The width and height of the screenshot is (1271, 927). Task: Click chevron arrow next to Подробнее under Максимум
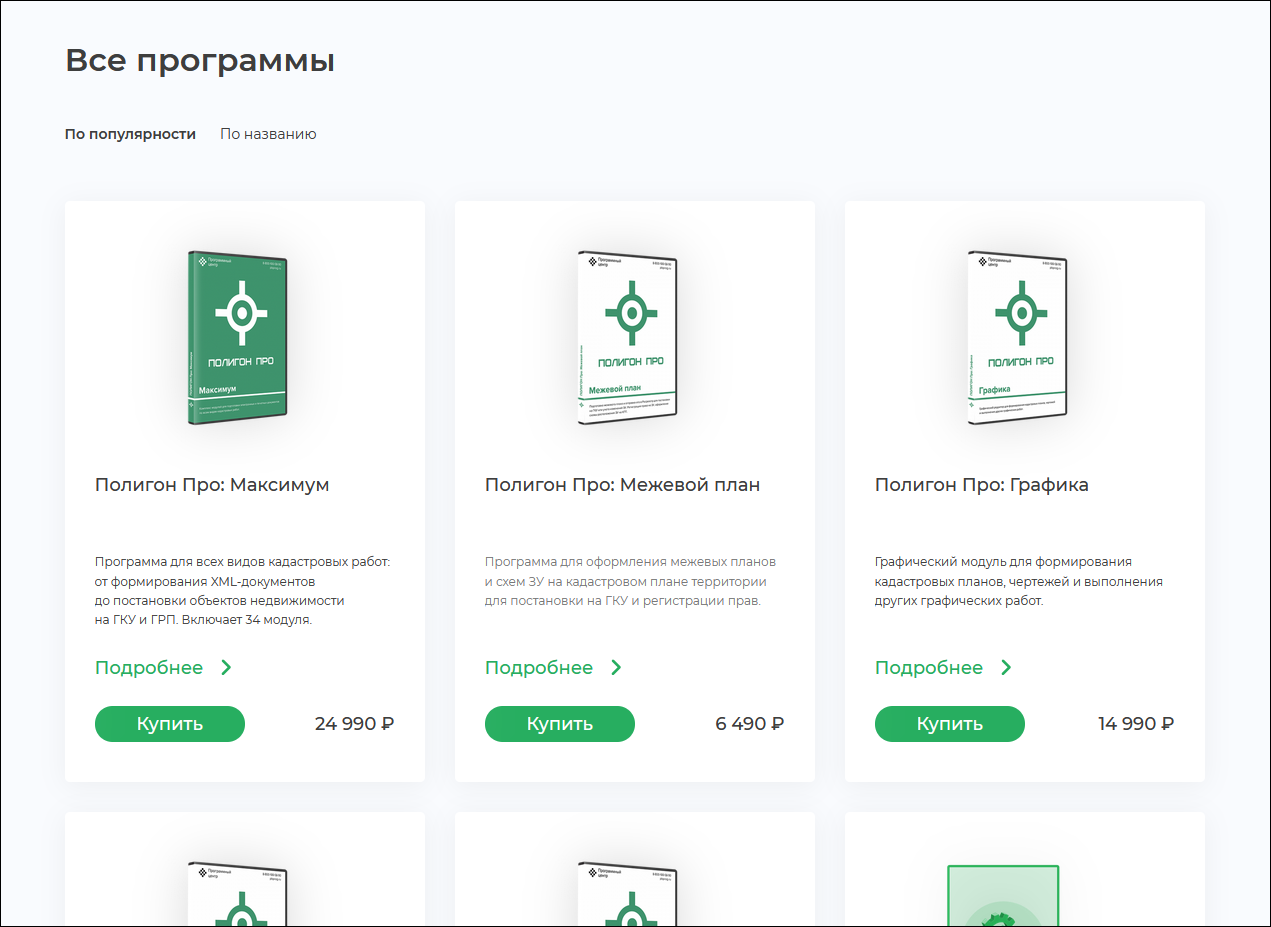point(226,668)
